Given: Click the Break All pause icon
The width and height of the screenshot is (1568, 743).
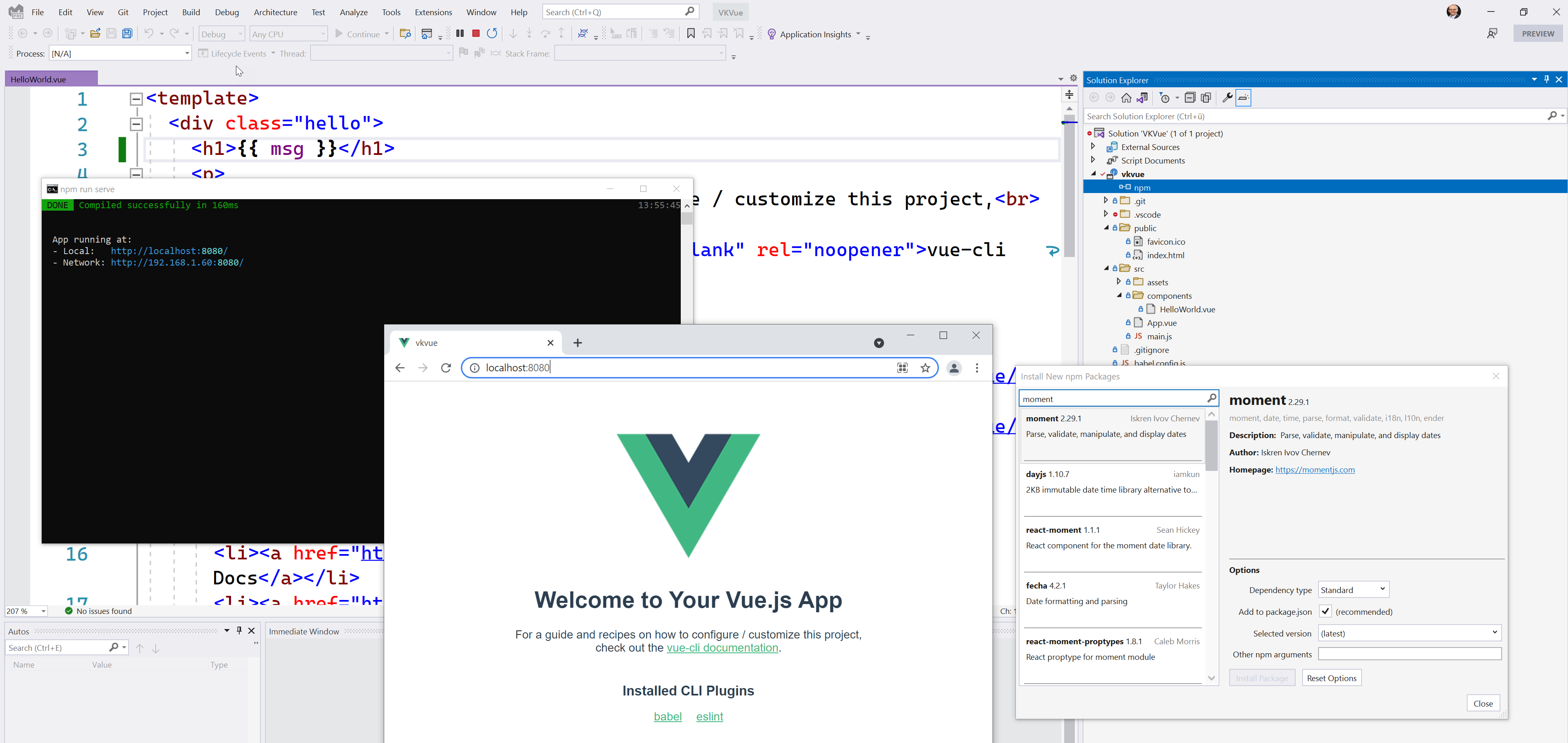Looking at the screenshot, I should 460,34.
